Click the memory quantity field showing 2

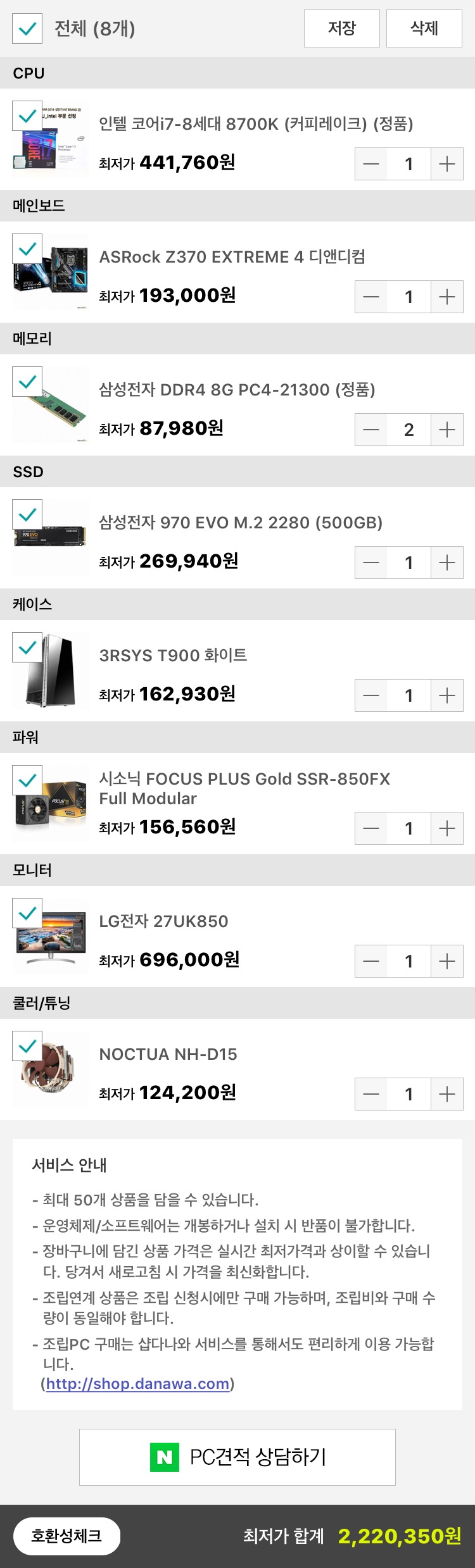point(408,430)
